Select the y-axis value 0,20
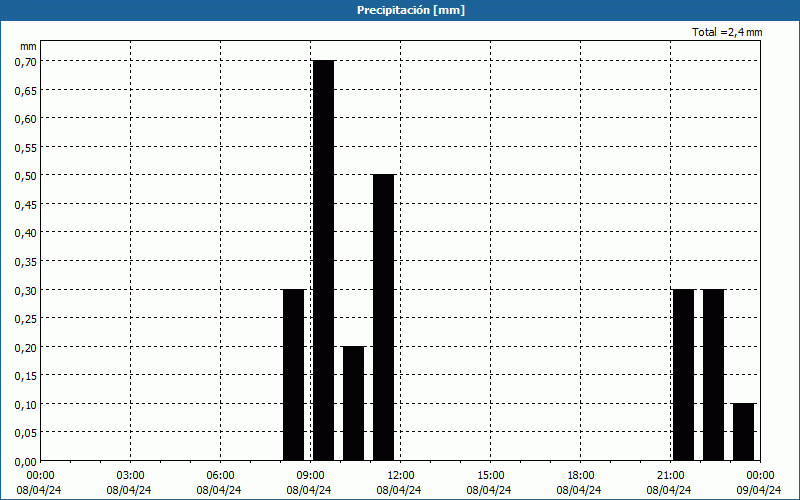The height and width of the screenshot is (500, 800). pos(26,347)
